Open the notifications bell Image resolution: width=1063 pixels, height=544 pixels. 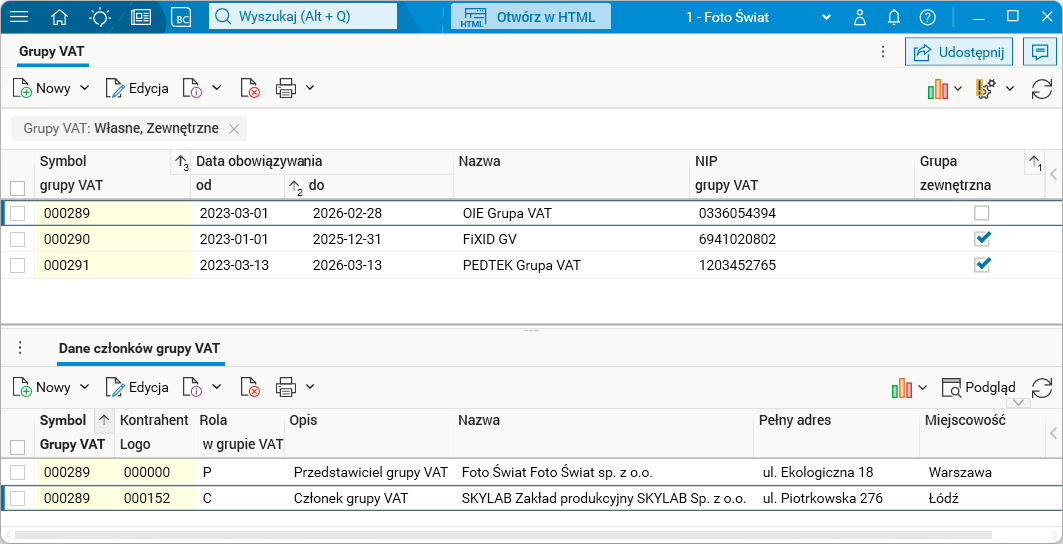point(894,17)
